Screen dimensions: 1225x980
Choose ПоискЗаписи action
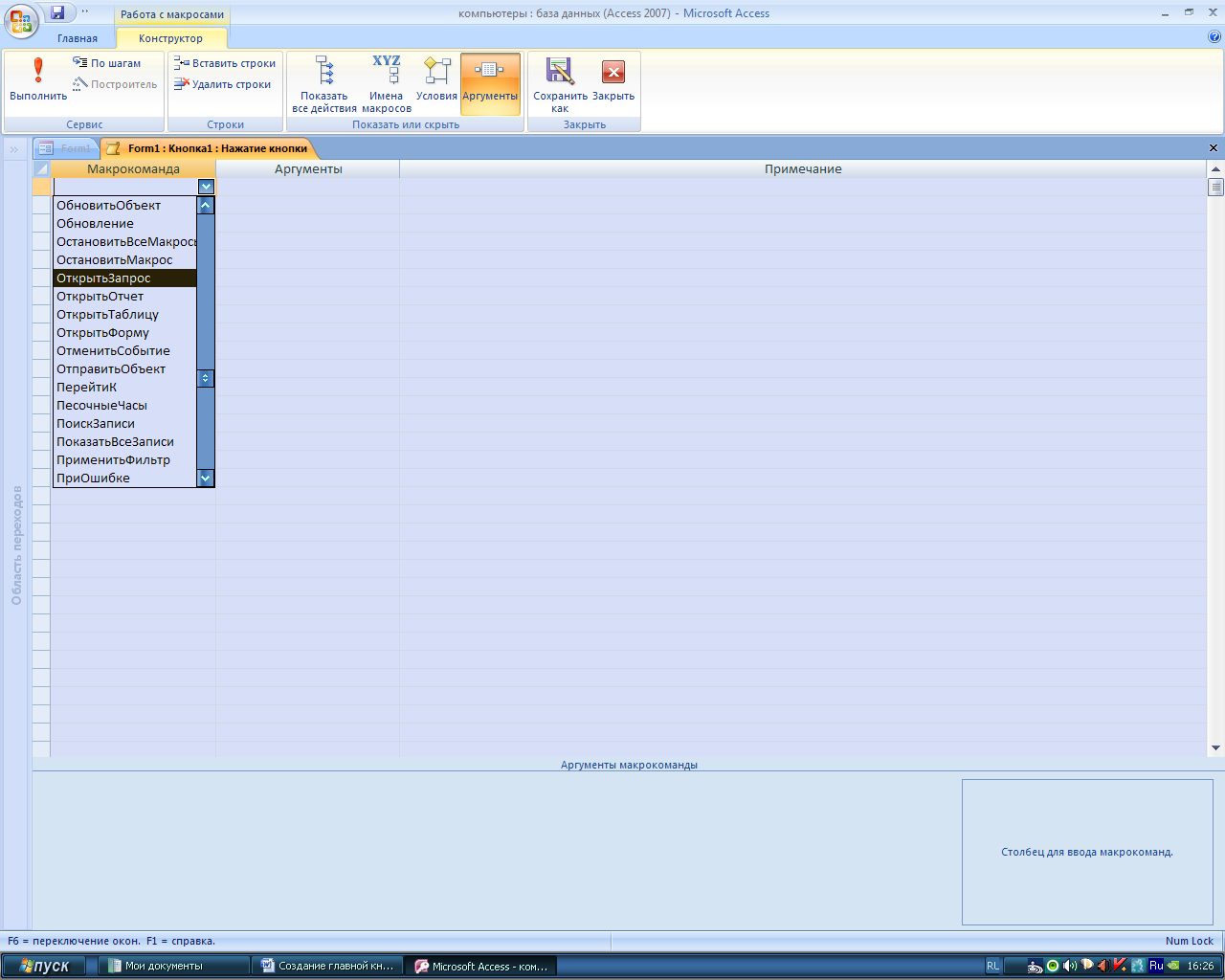click(x=124, y=423)
